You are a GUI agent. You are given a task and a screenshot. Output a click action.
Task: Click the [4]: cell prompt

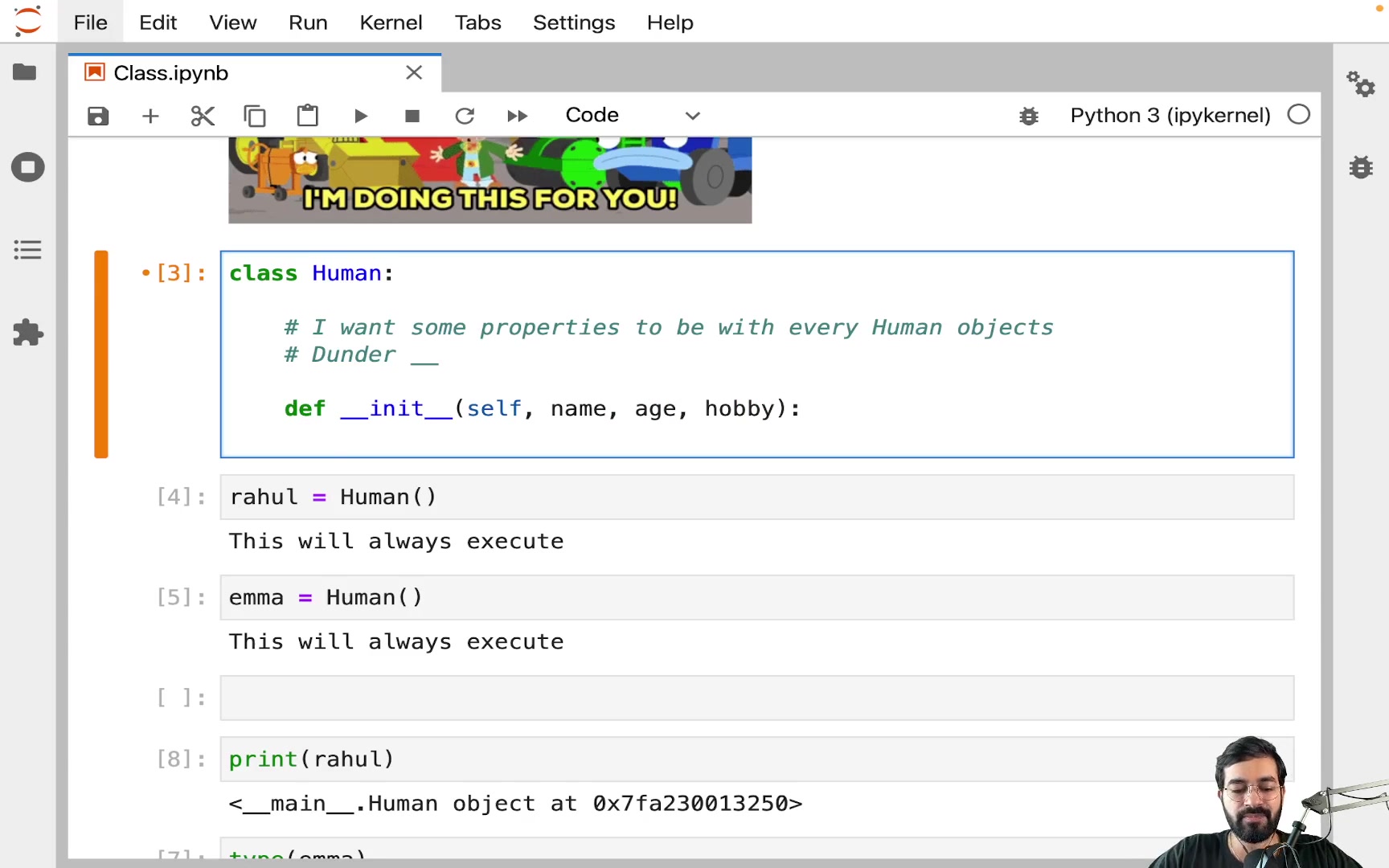[181, 497]
